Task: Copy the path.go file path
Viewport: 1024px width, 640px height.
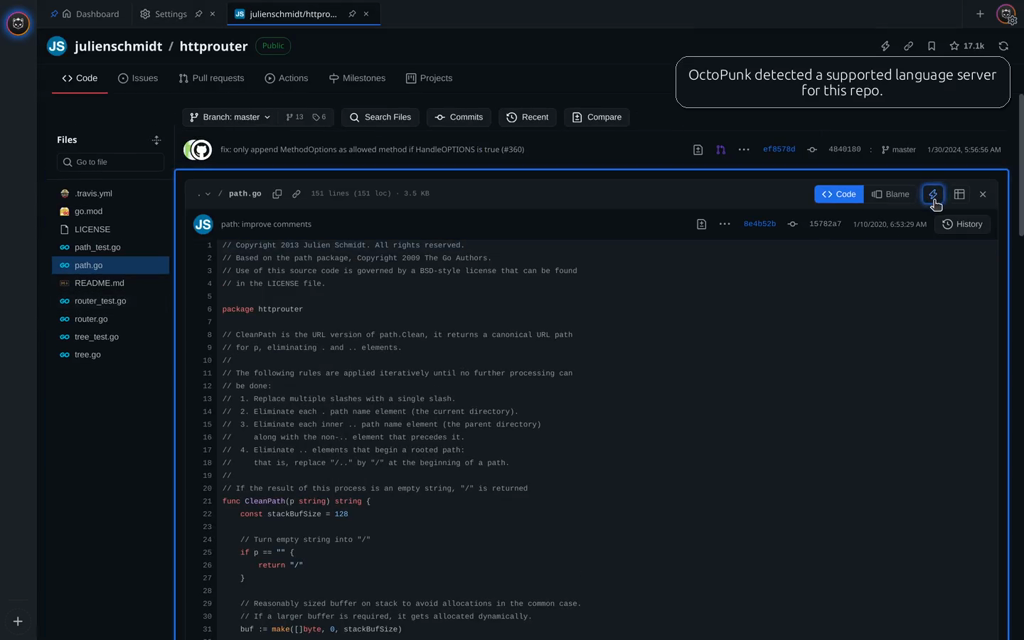Action: 277,193
